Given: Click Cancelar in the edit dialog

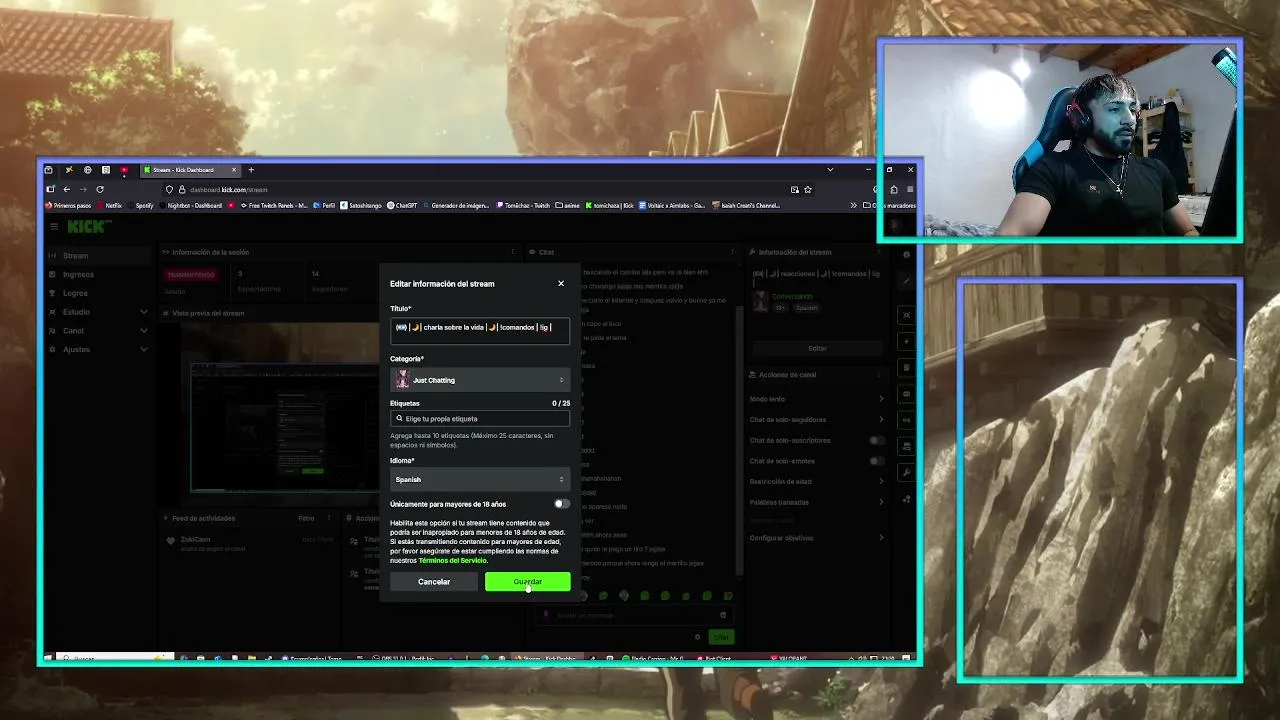Looking at the screenshot, I should [434, 581].
